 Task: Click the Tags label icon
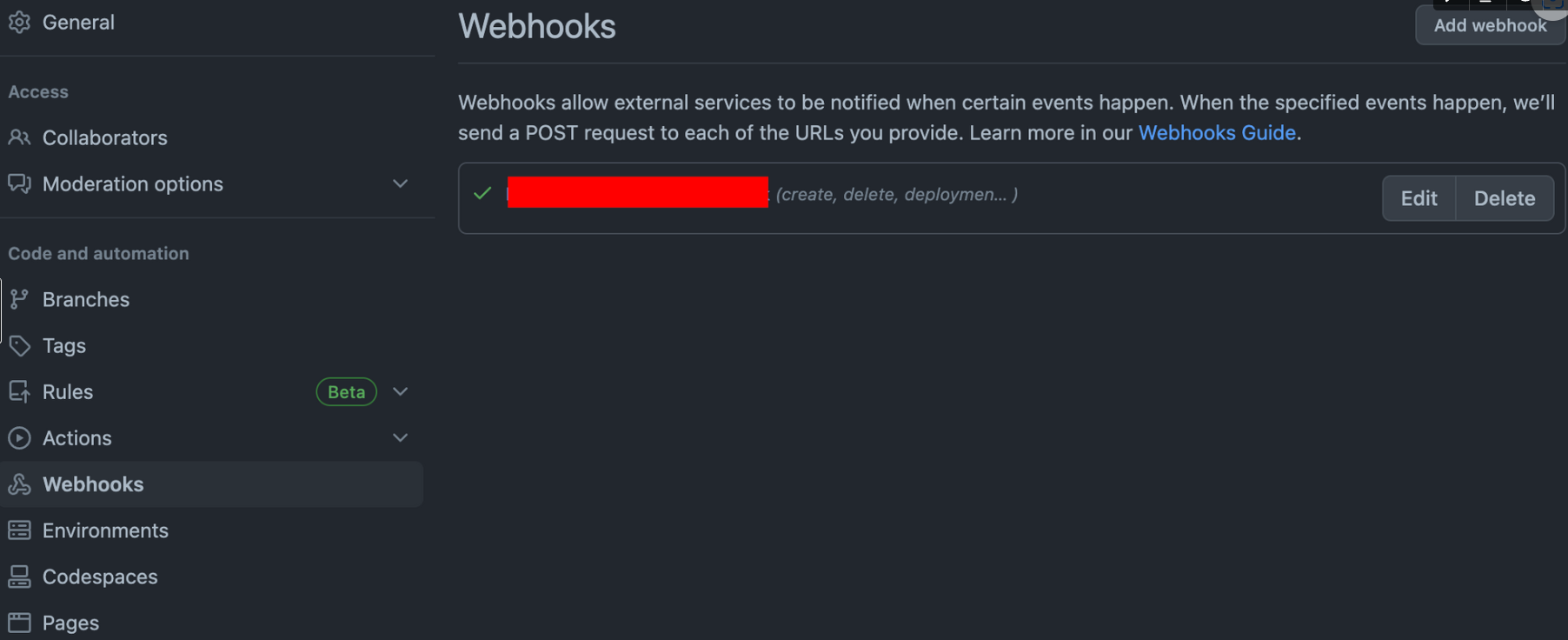[x=19, y=345]
